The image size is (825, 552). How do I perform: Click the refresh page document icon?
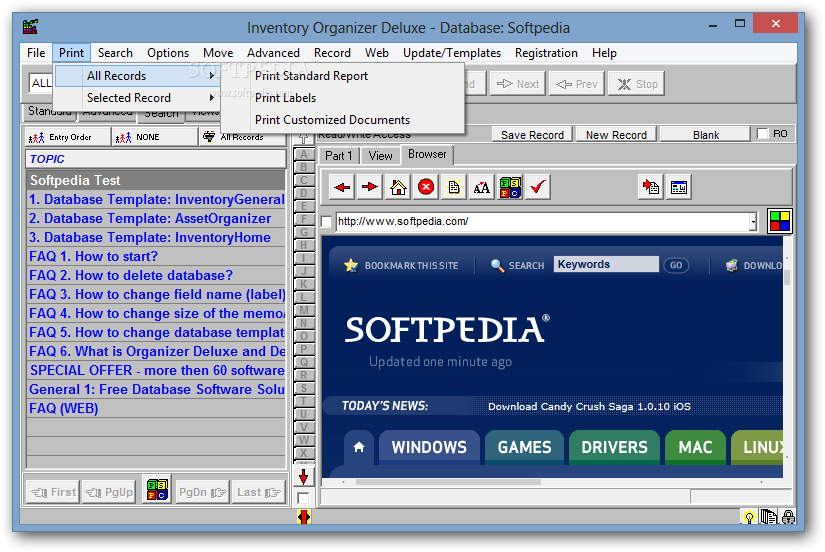coord(454,187)
